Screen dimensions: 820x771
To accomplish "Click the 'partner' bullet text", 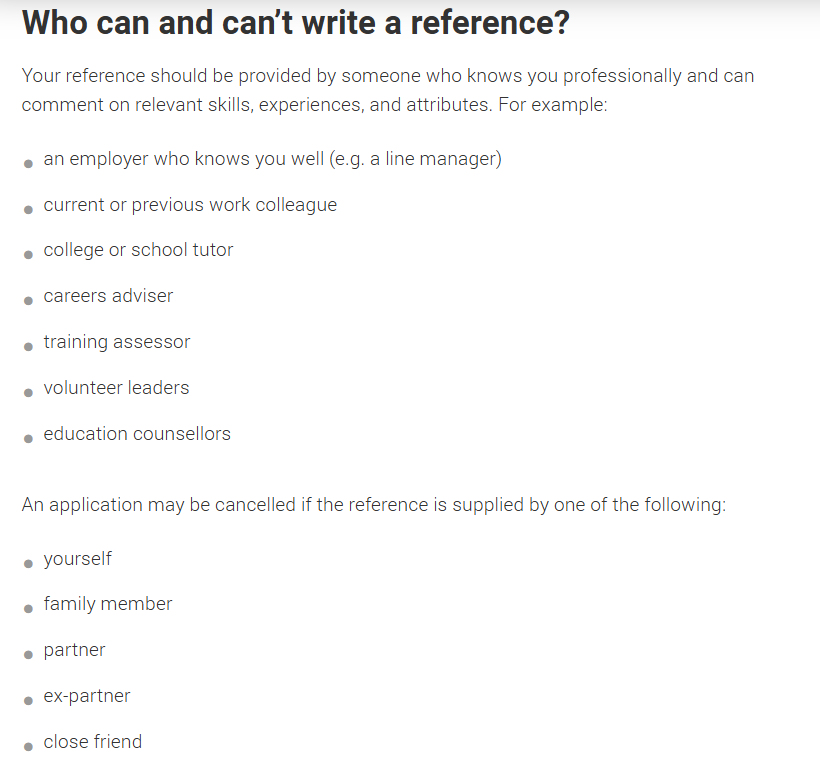I will [x=74, y=650].
